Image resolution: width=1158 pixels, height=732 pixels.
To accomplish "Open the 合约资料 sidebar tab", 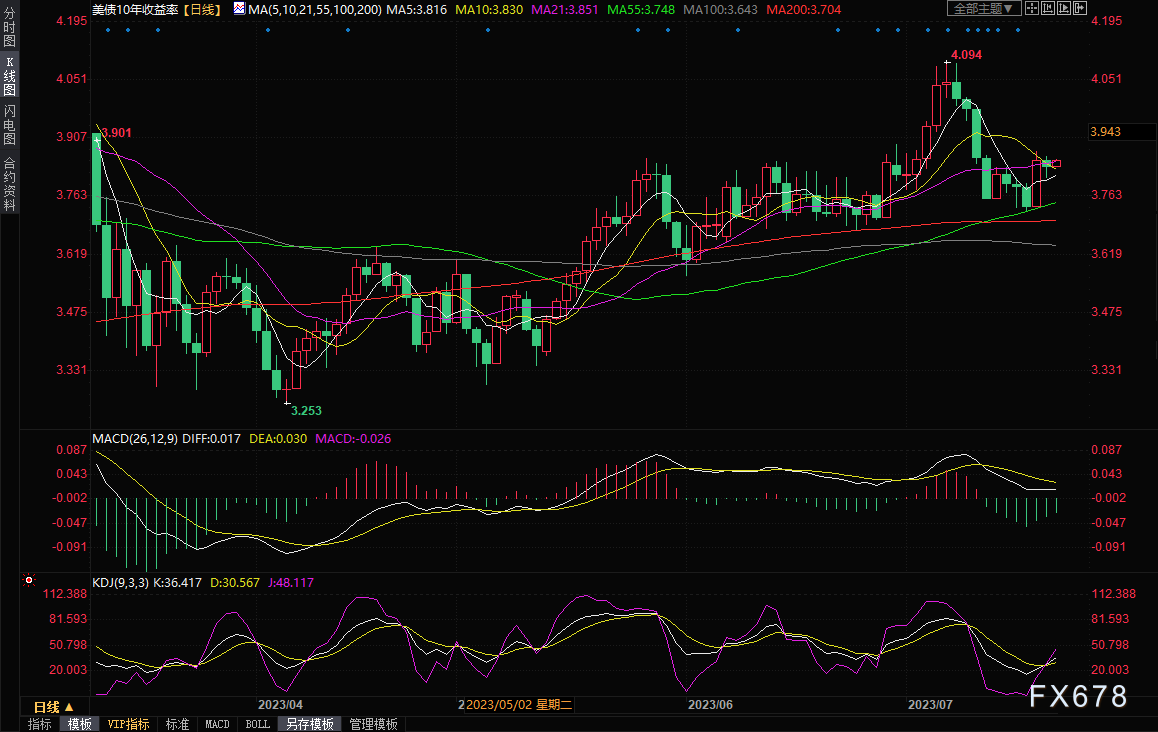I will 10,184.
